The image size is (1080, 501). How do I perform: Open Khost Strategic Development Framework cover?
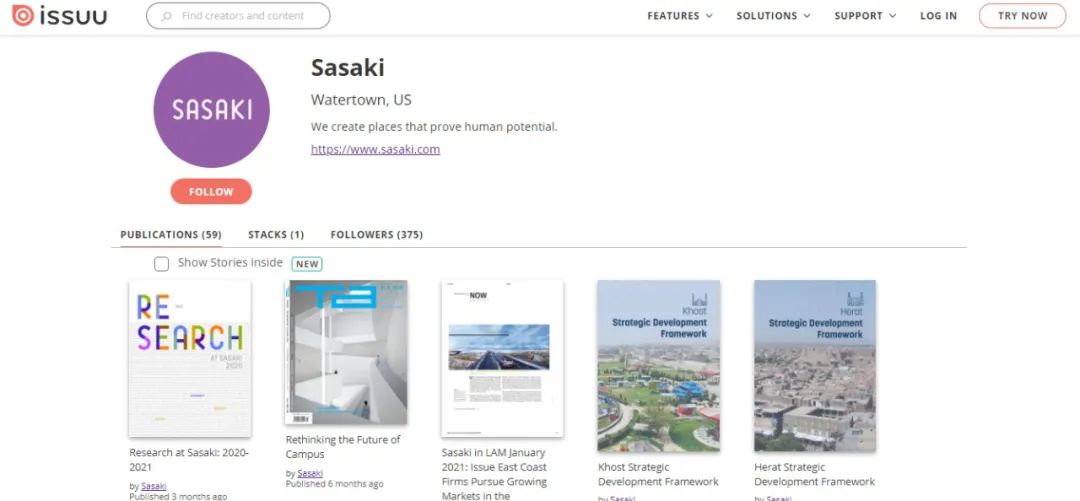658,365
